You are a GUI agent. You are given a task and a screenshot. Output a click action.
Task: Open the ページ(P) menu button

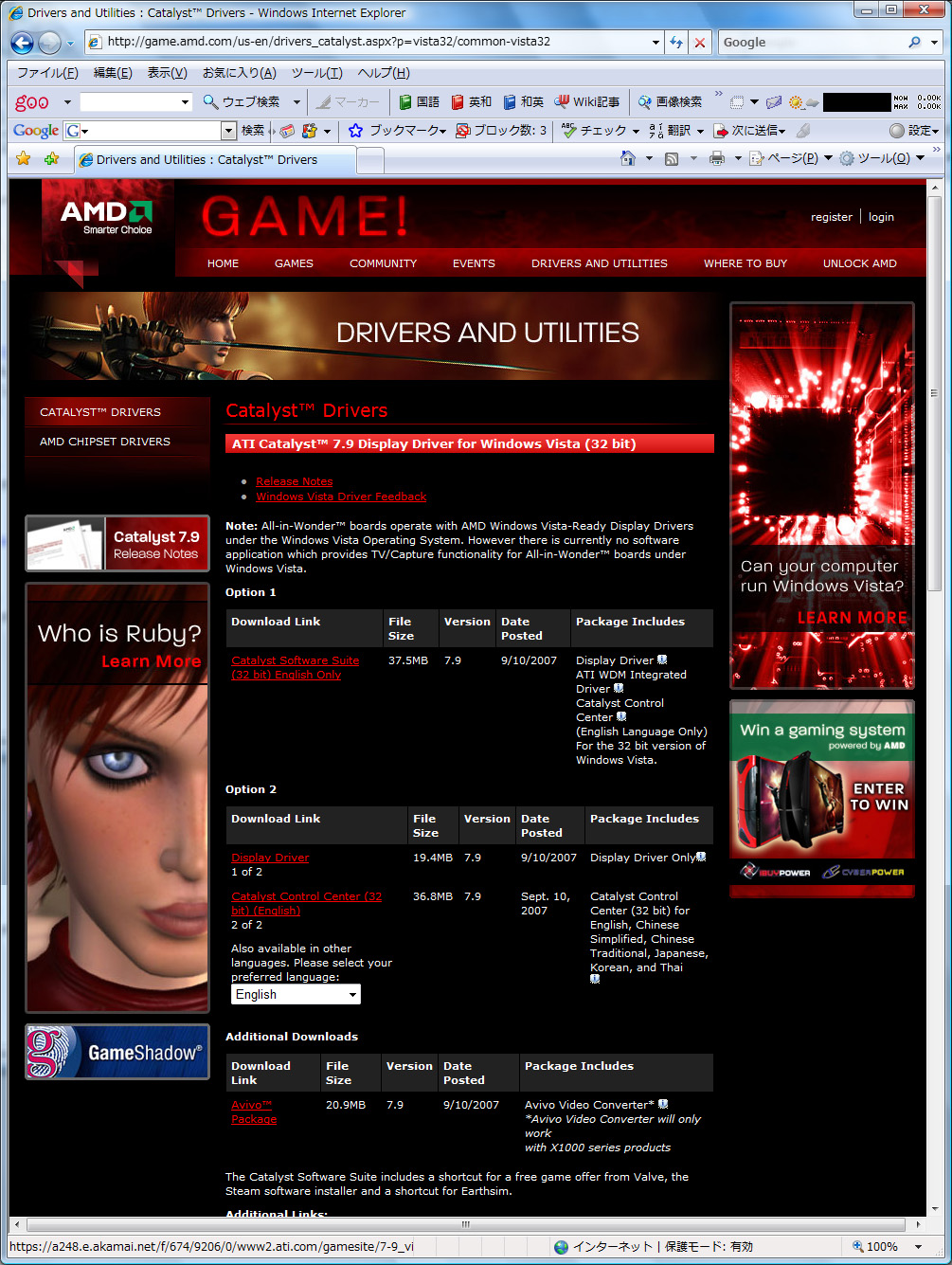[791, 158]
